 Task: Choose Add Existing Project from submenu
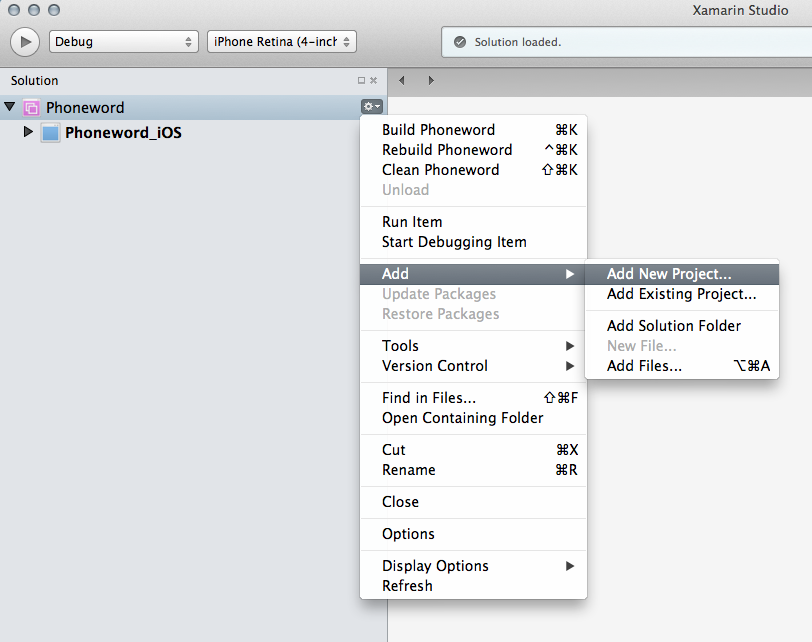pos(681,294)
